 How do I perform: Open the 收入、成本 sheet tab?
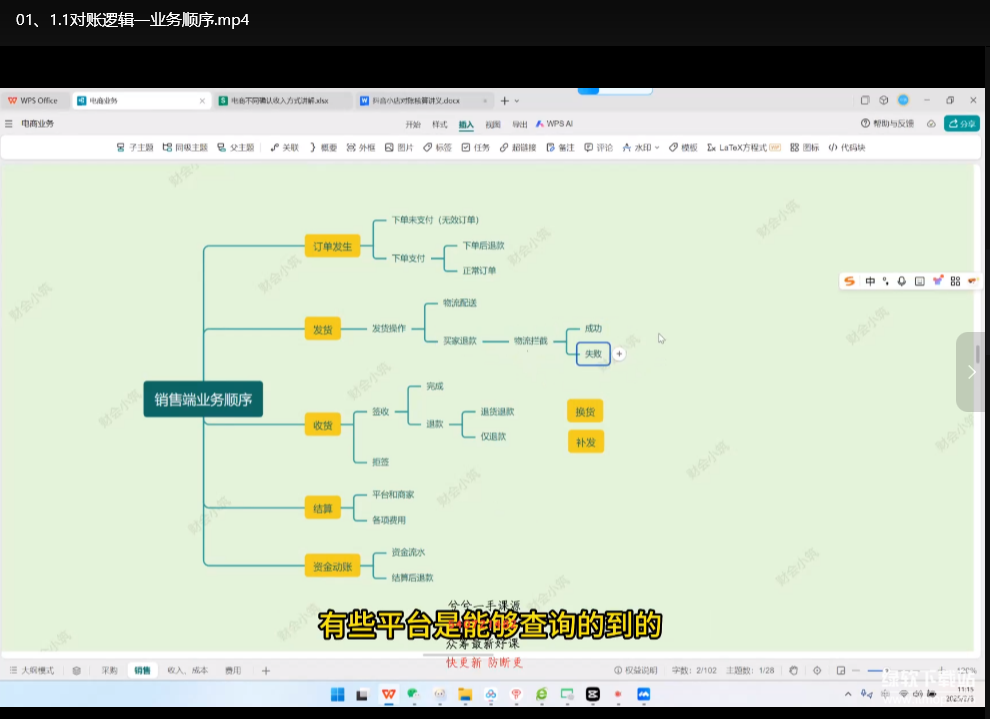[x=187, y=670]
